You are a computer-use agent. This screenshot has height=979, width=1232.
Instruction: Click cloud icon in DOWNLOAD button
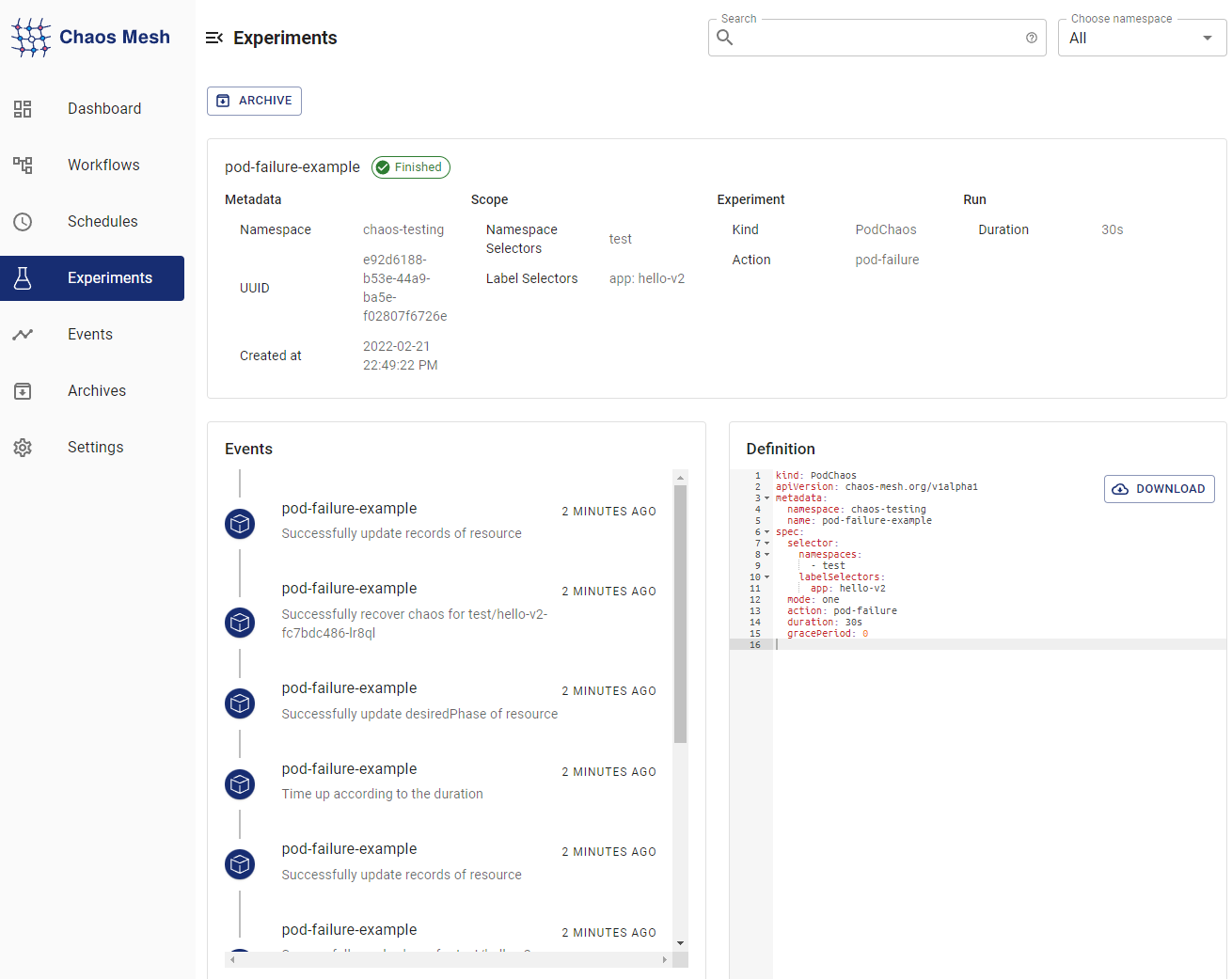coord(1120,489)
